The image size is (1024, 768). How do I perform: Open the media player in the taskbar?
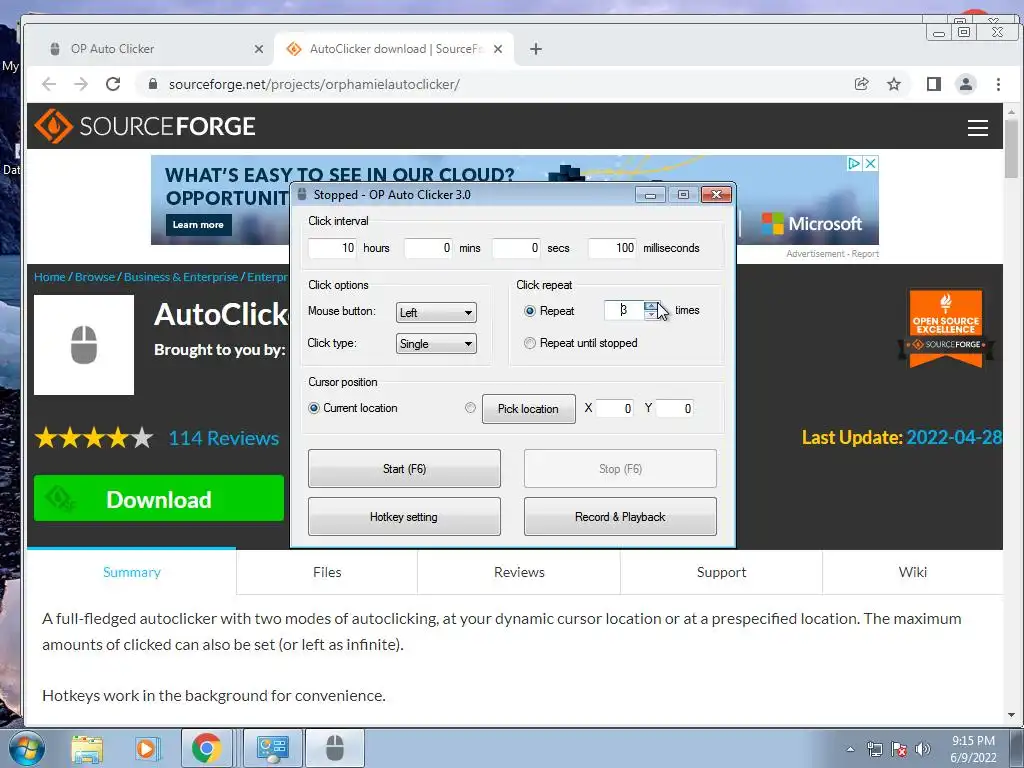147,748
